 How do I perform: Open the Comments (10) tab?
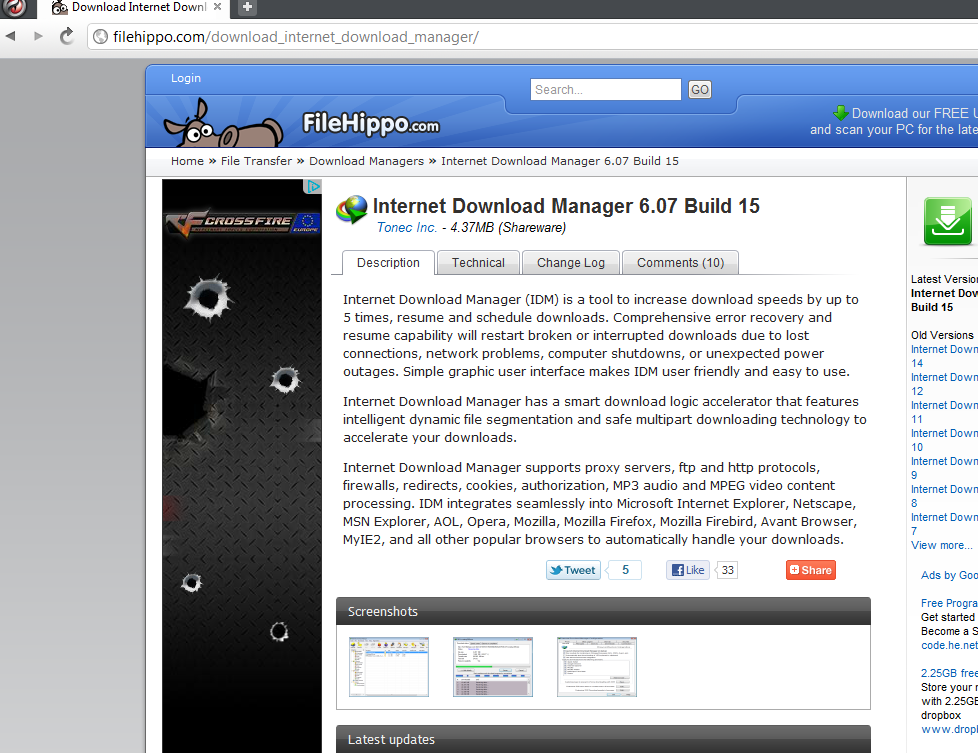(680, 263)
